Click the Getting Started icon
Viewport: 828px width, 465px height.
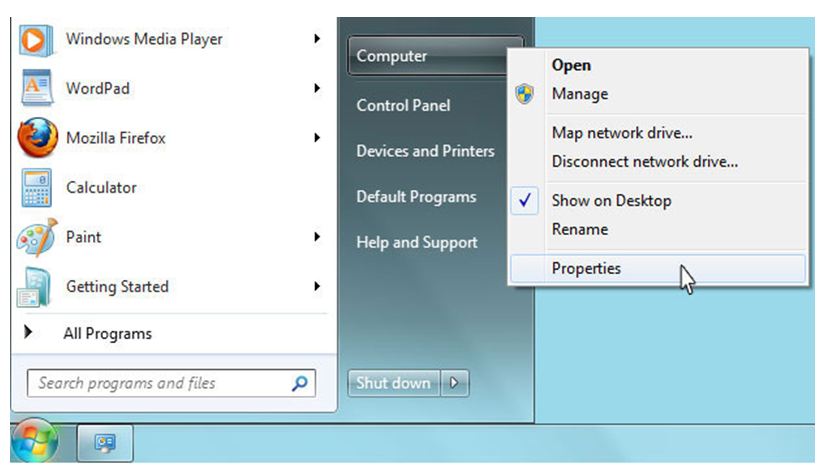point(34,287)
